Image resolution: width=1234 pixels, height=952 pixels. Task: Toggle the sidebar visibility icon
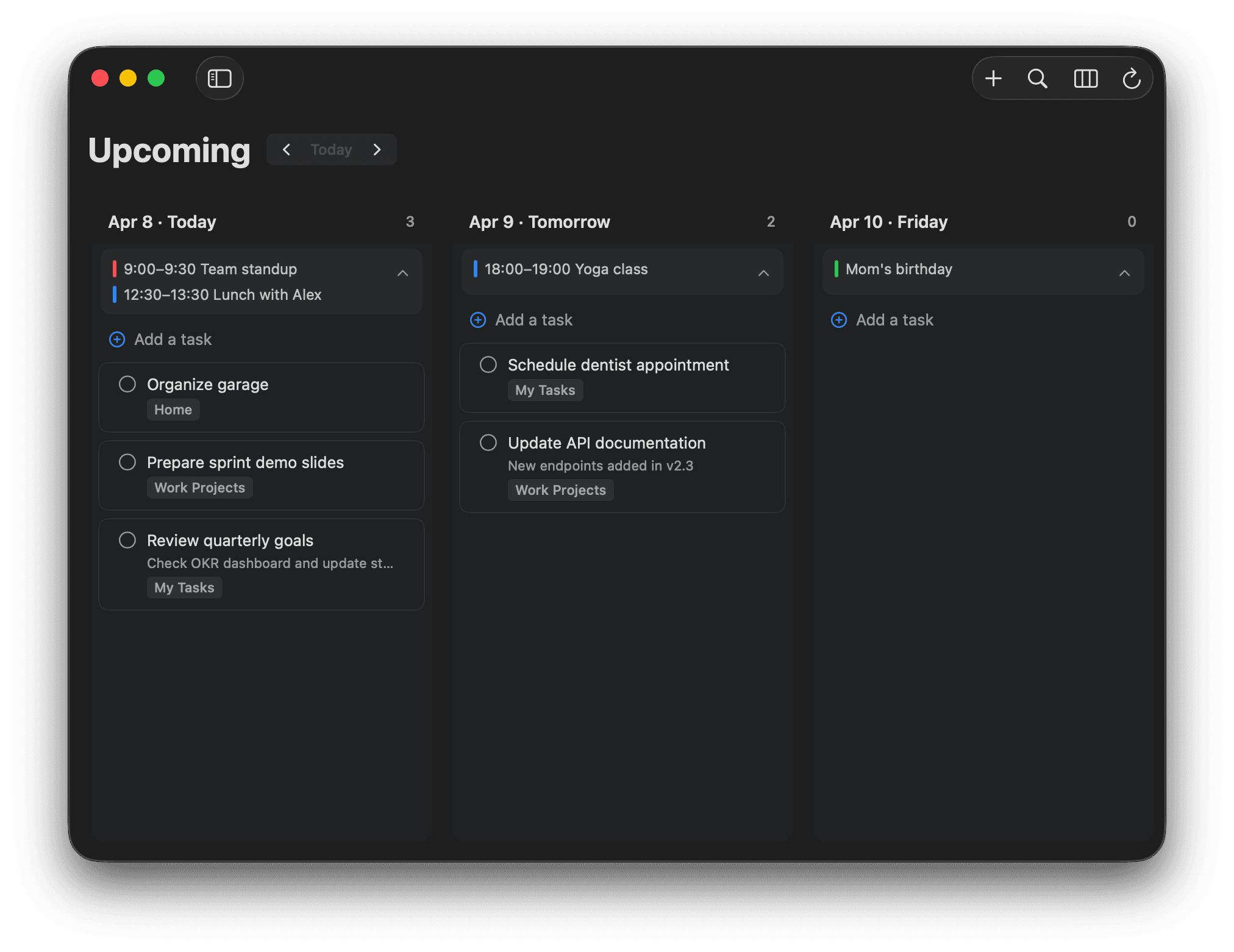[219, 78]
